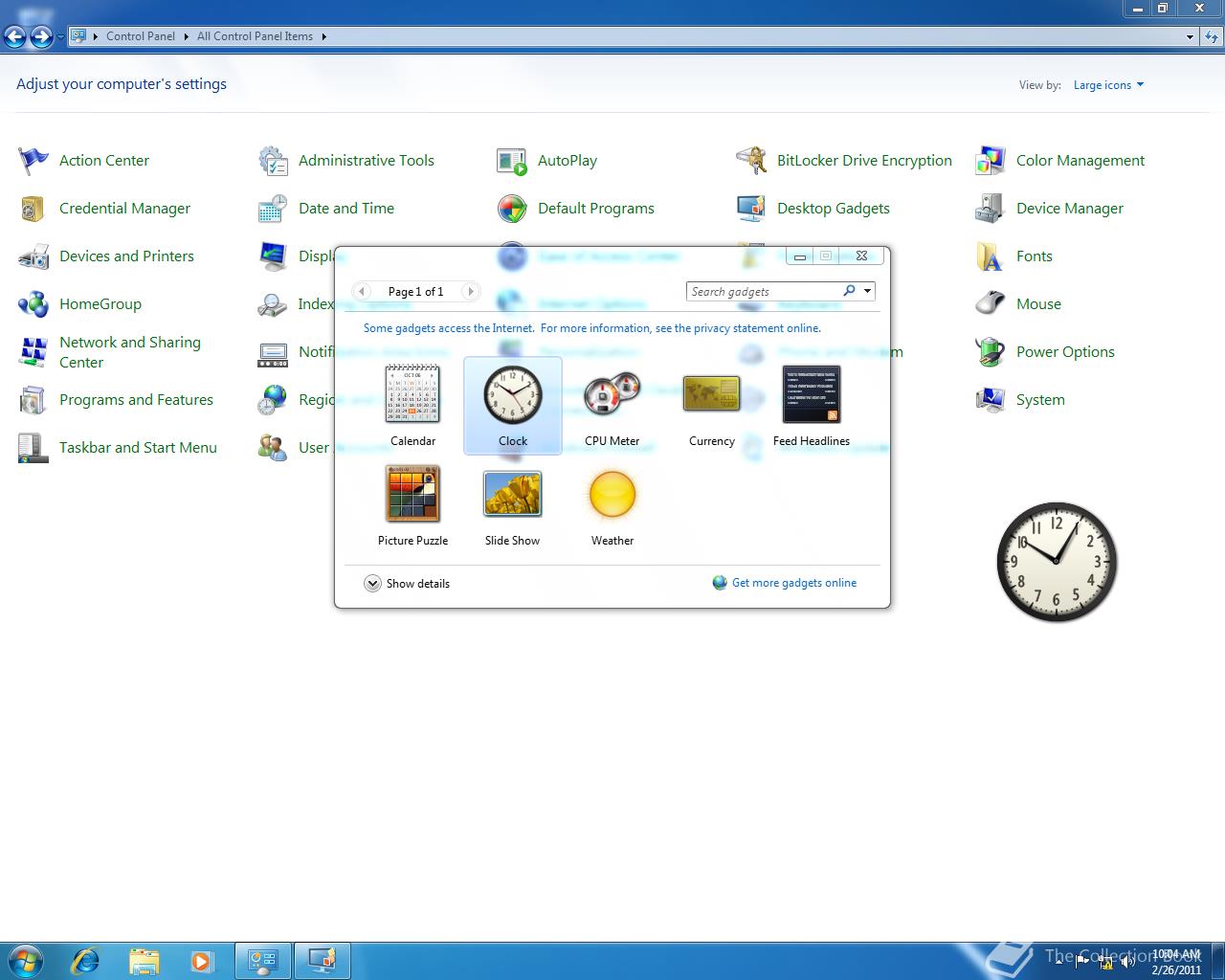Click the Forward navigation button
Screen dimensions: 1225x980
coord(41,36)
